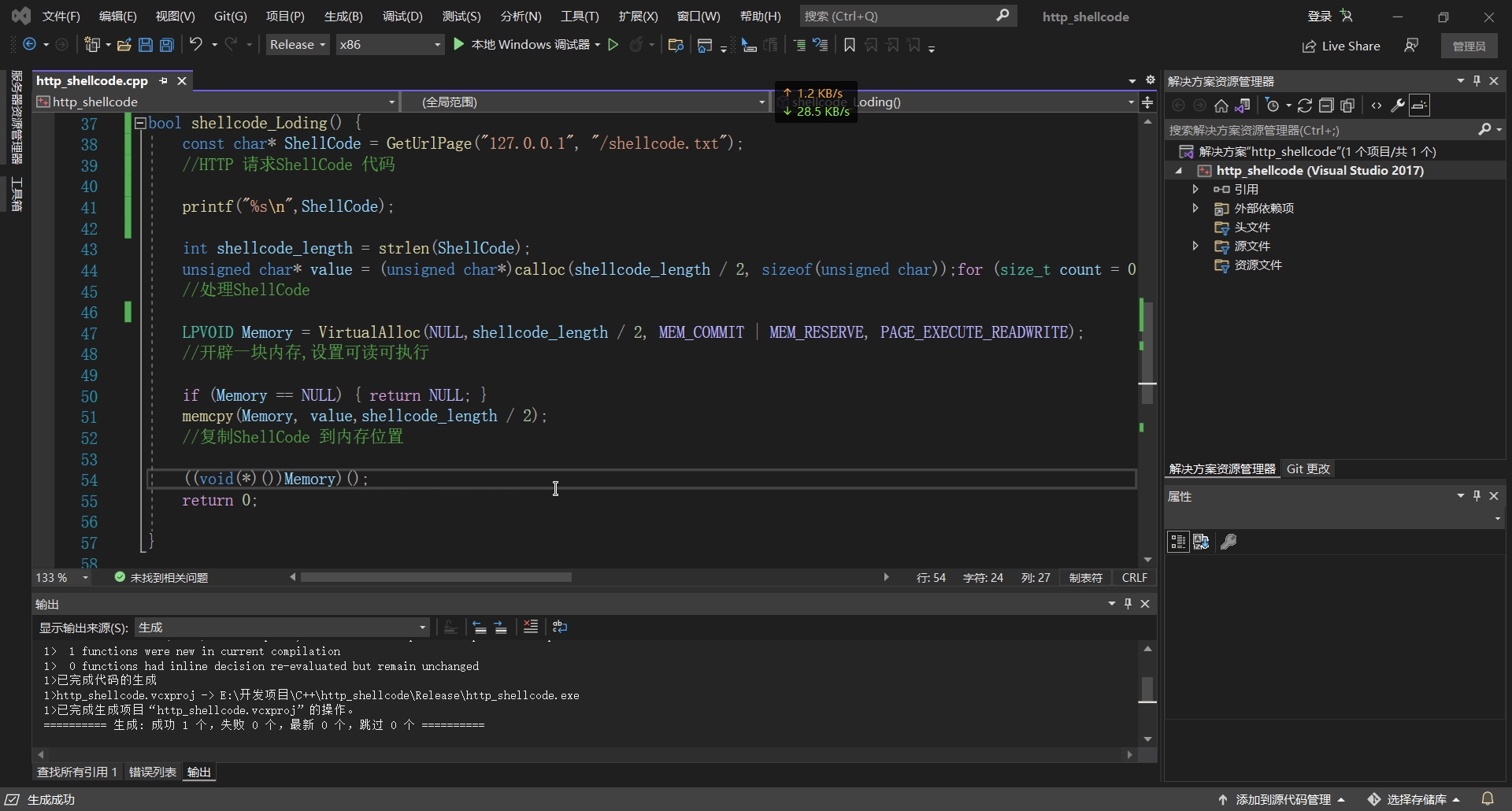Go to previous message in output
This screenshot has height=811, width=1512.
[480, 627]
